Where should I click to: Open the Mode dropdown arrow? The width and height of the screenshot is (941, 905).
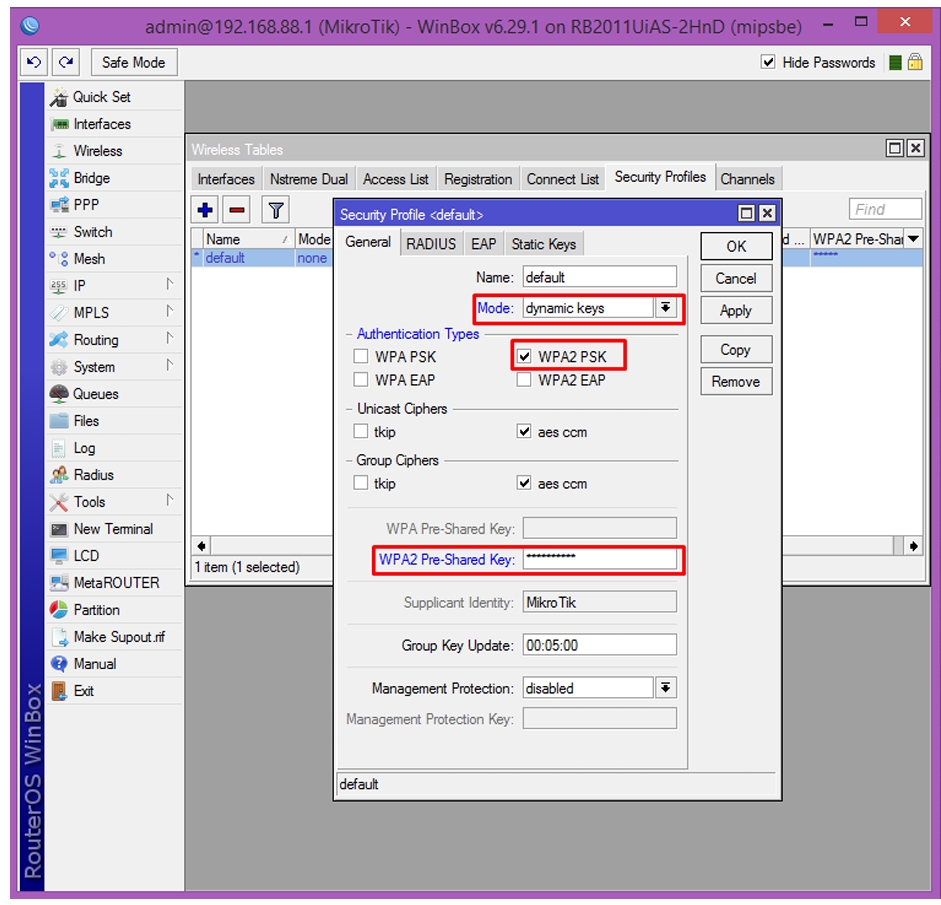[x=666, y=308]
